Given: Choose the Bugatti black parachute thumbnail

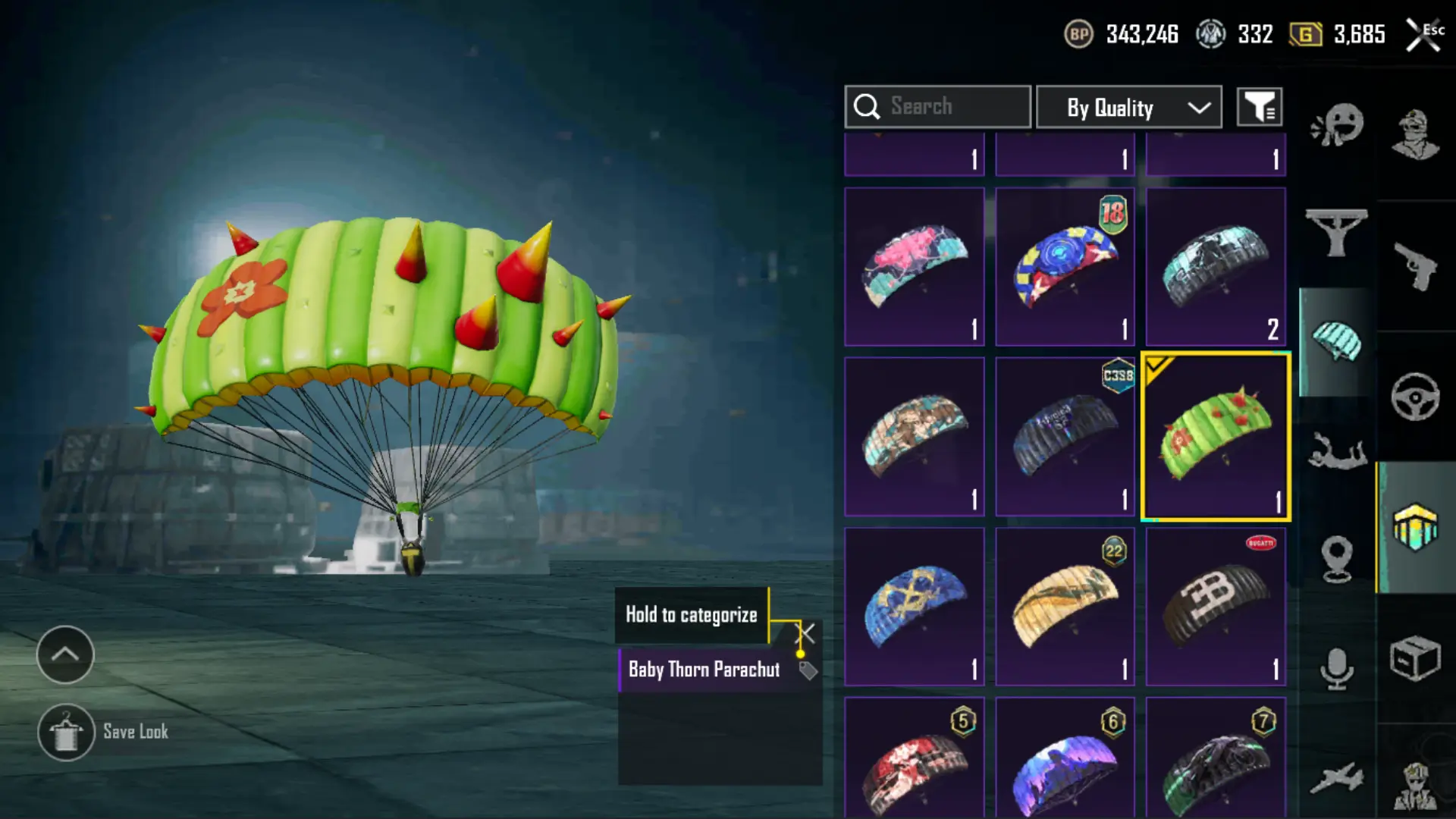Looking at the screenshot, I should 1216,607.
